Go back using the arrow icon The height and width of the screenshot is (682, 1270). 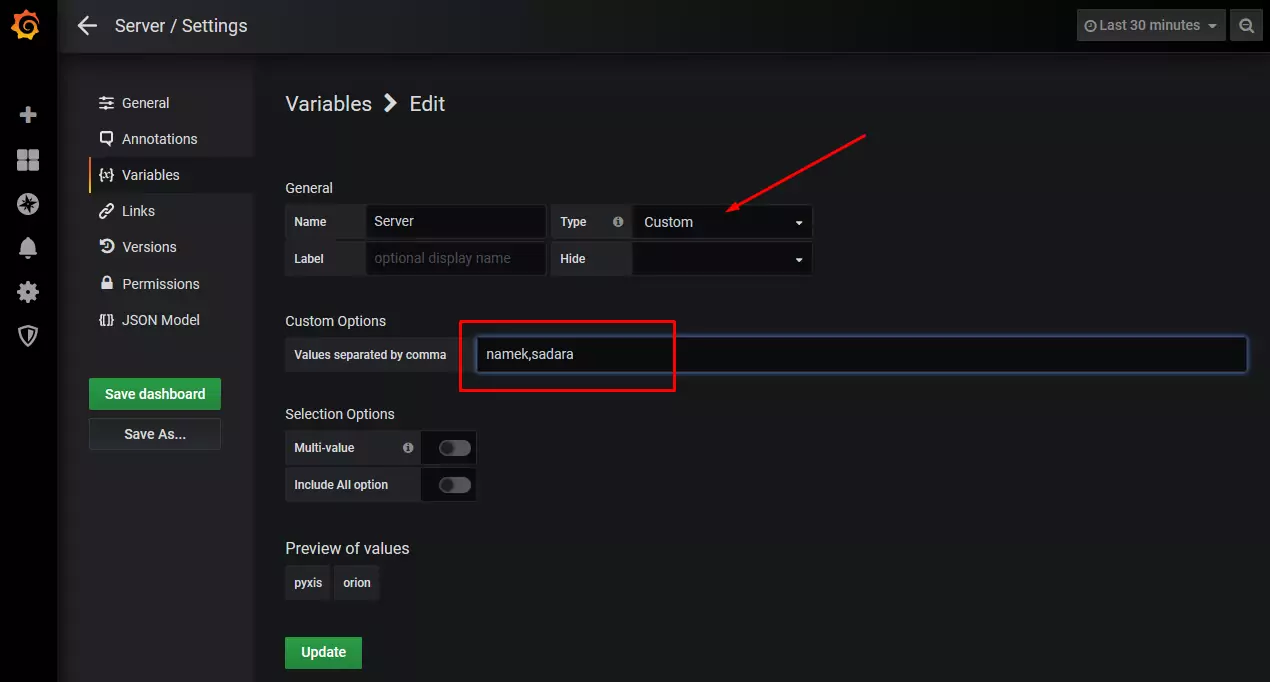click(88, 26)
